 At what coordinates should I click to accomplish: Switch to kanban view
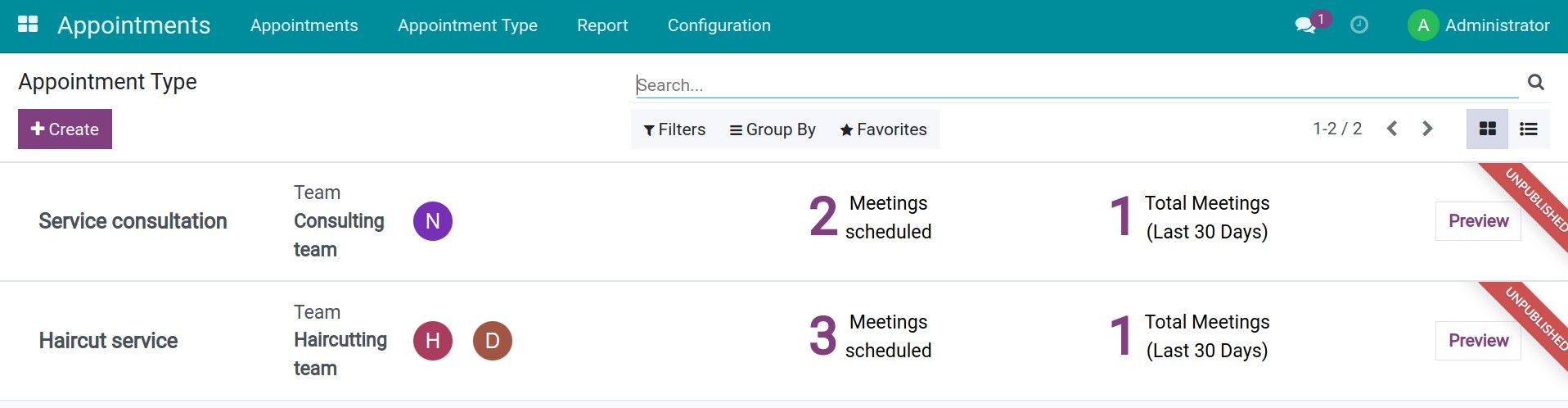pyautogui.click(x=1487, y=129)
